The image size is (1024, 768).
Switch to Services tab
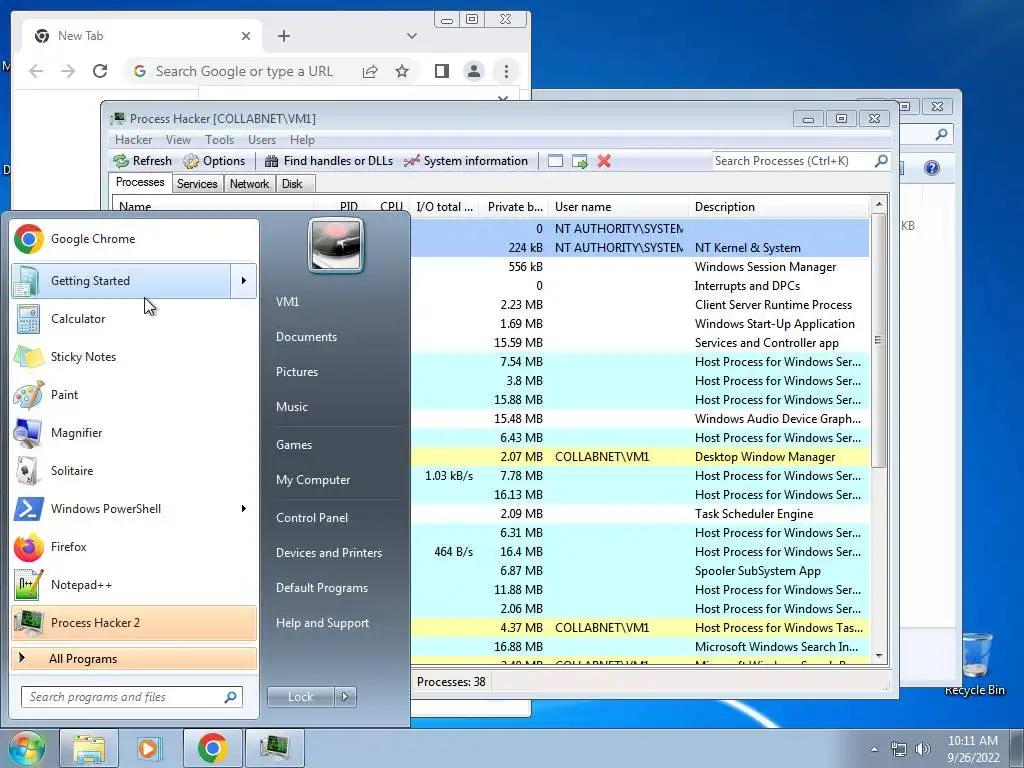point(197,184)
